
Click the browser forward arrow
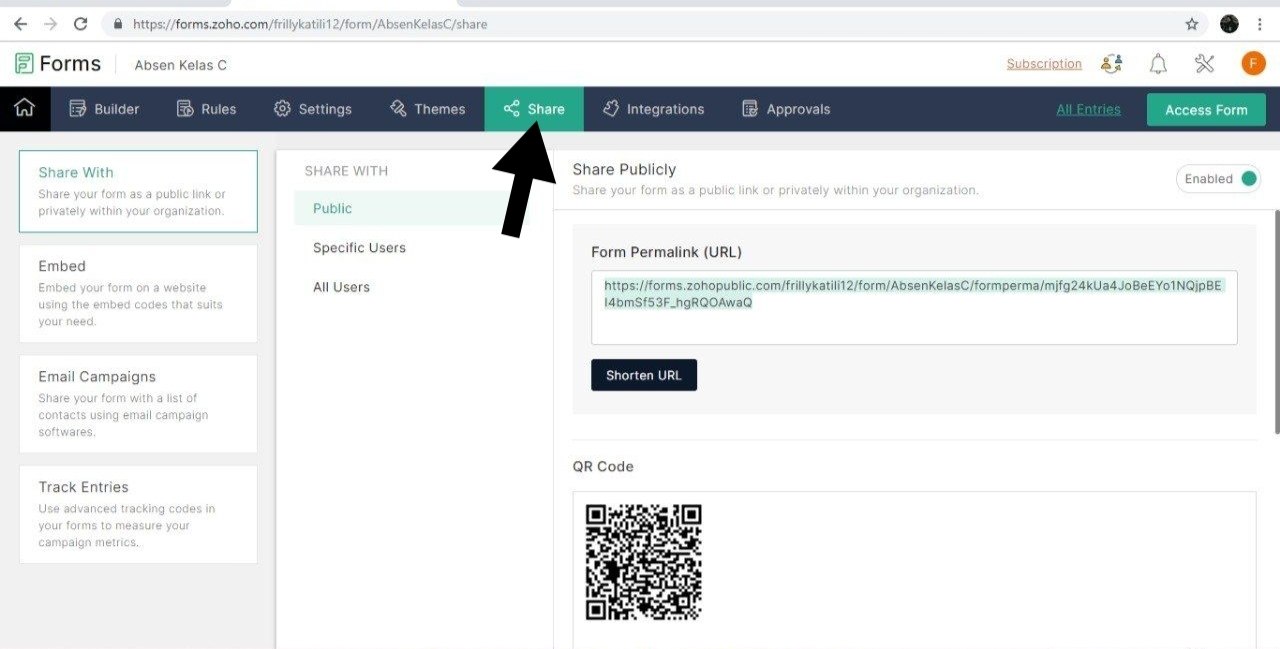tap(50, 23)
